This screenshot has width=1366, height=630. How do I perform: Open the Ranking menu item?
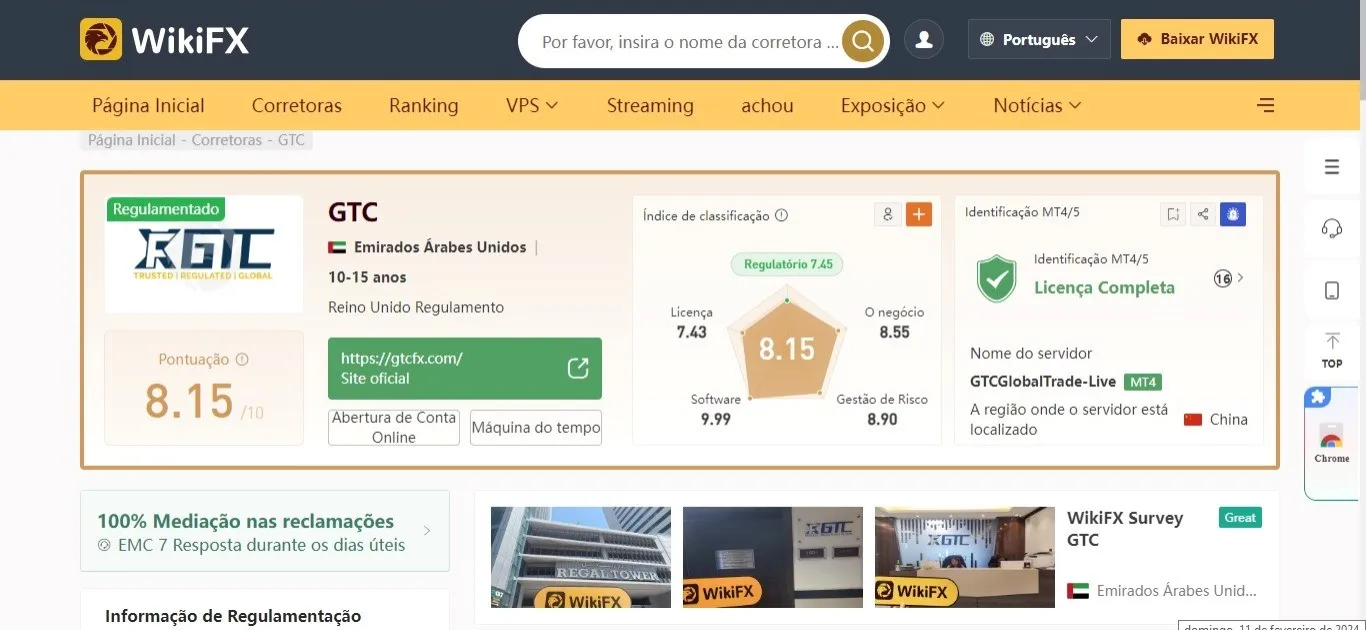tap(424, 105)
